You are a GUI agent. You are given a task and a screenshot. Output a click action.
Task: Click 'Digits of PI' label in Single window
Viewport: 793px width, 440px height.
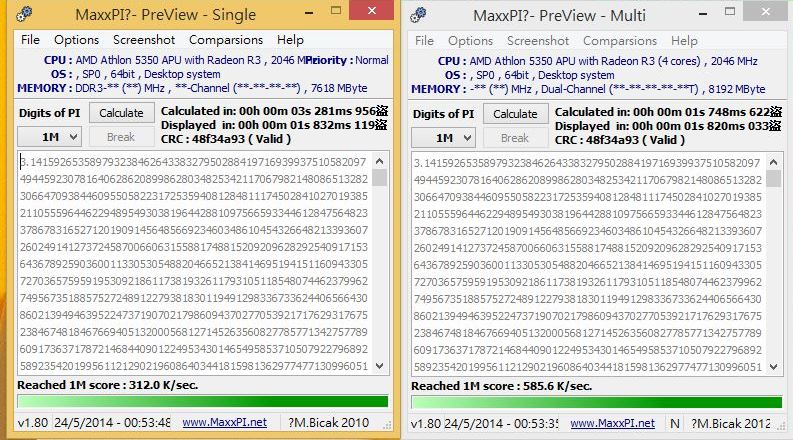tap(50, 113)
